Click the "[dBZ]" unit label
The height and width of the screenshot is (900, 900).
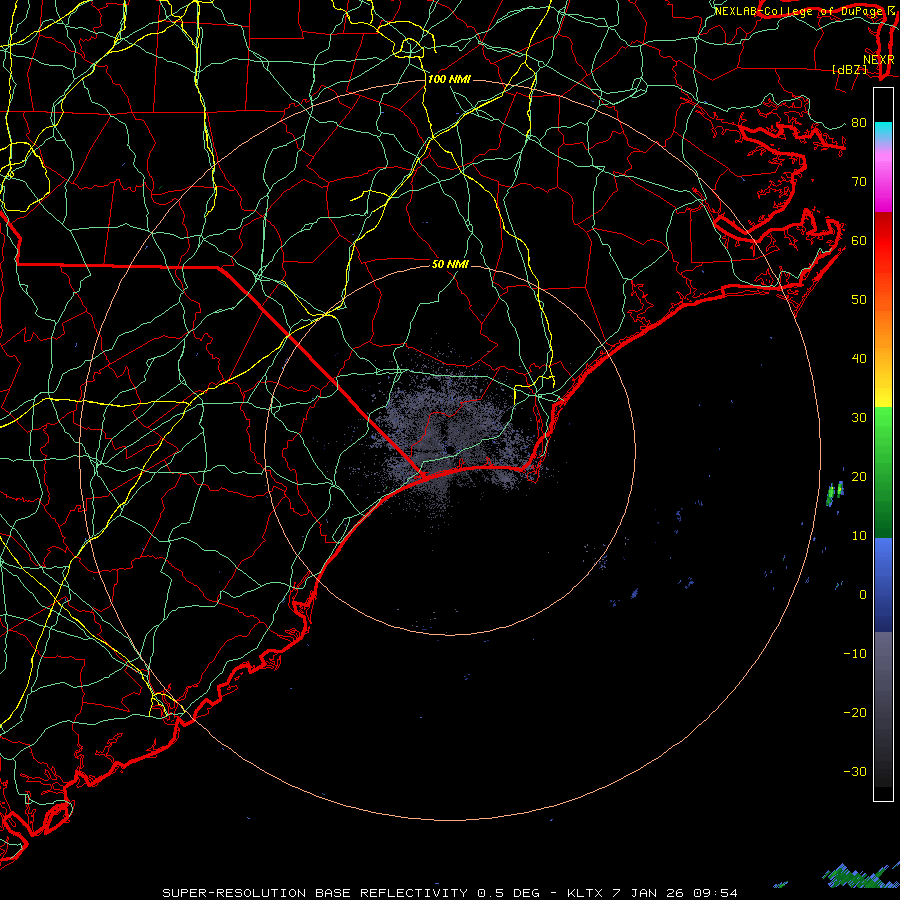[x=849, y=69]
